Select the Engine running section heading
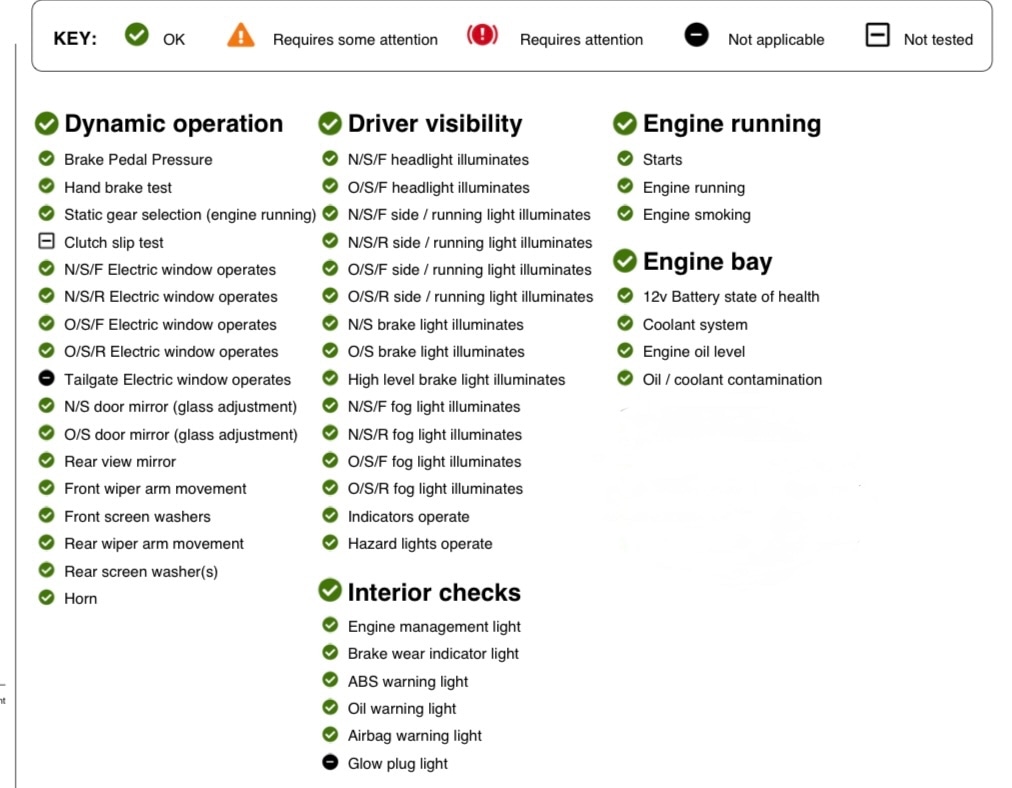The width and height of the screenshot is (1012, 788). coord(731,124)
